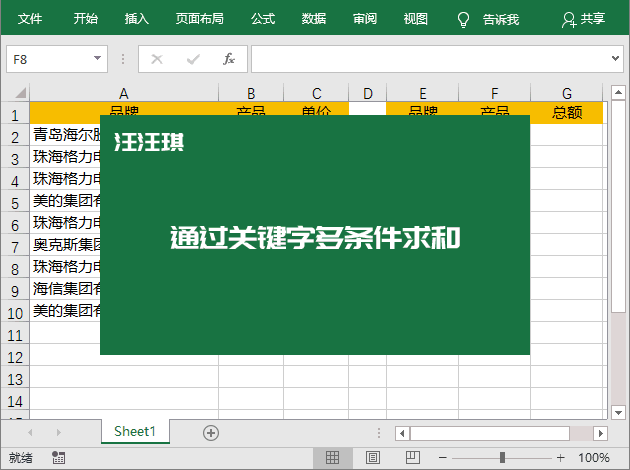Click the zoom in plus icon
The height and width of the screenshot is (470, 630).
click(x=558, y=457)
